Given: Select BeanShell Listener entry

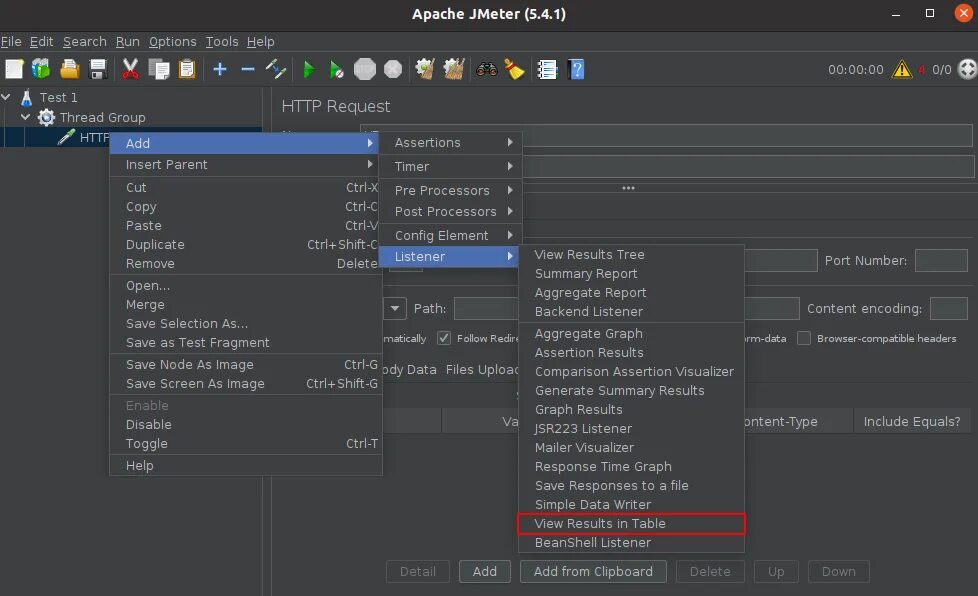Looking at the screenshot, I should point(631,542).
